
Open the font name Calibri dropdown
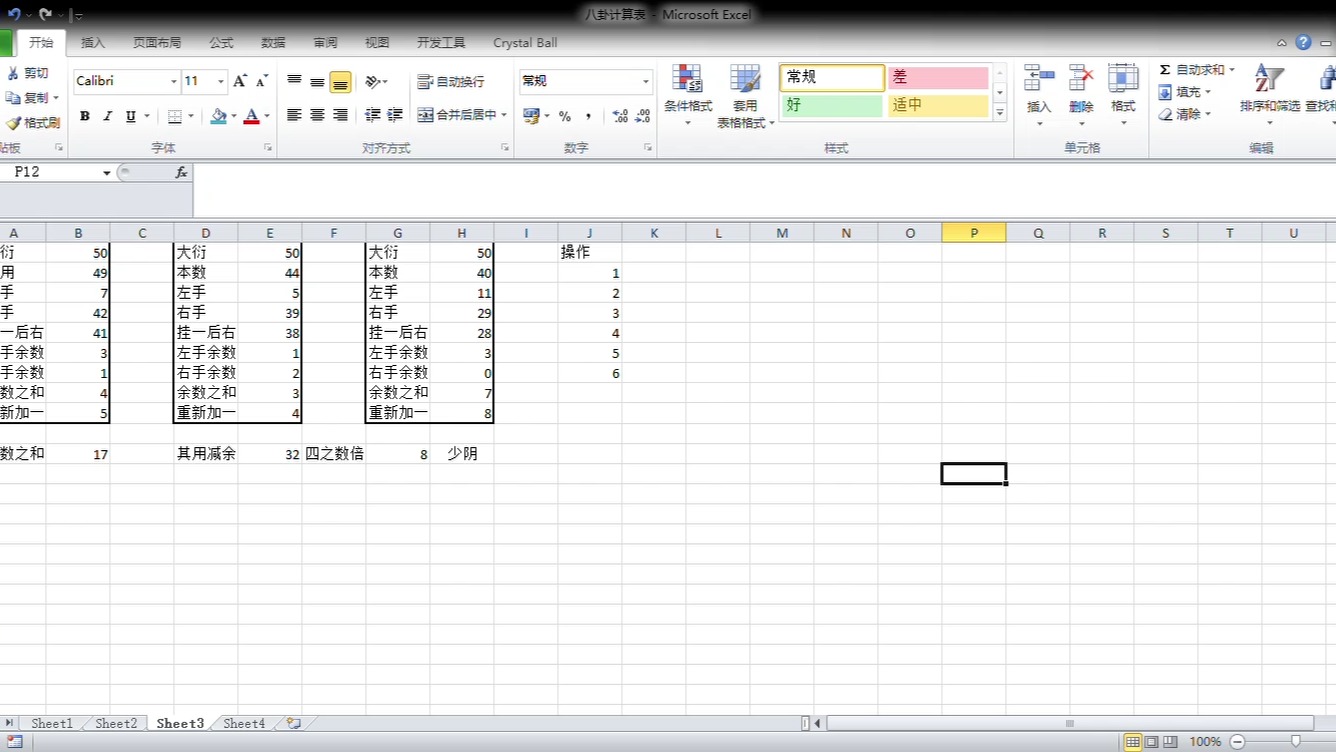point(174,81)
